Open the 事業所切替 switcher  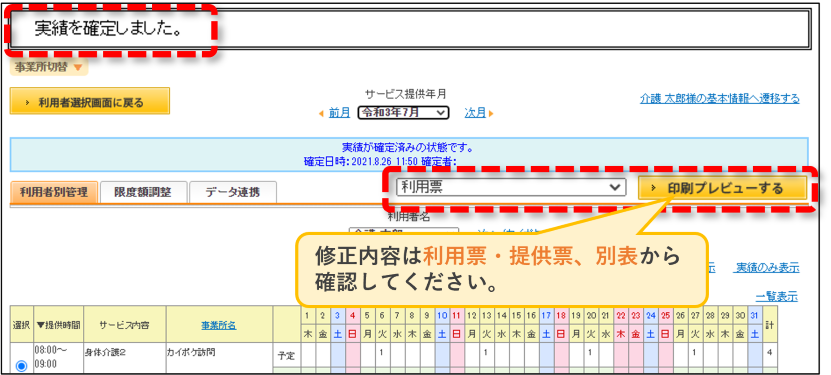tap(49, 68)
